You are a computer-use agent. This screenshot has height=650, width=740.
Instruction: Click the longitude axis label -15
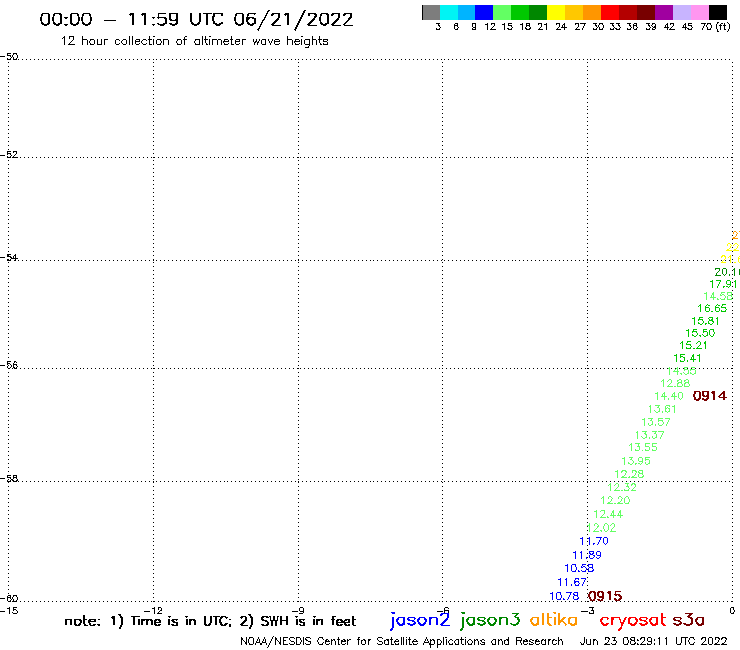coord(9,610)
